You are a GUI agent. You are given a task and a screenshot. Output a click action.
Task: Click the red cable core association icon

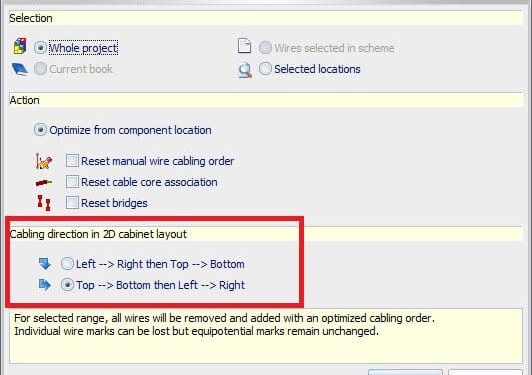tap(44, 183)
